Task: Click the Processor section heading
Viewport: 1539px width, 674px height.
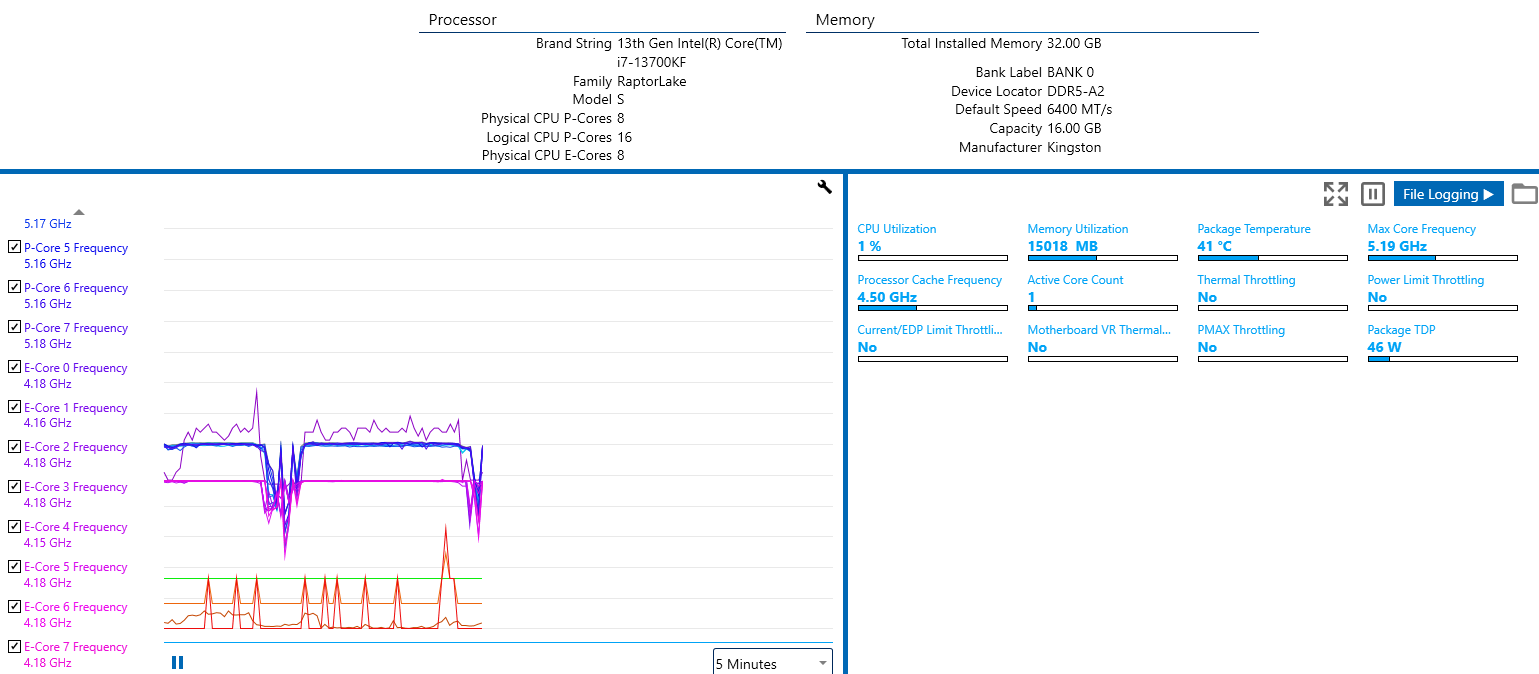Action: 462,20
